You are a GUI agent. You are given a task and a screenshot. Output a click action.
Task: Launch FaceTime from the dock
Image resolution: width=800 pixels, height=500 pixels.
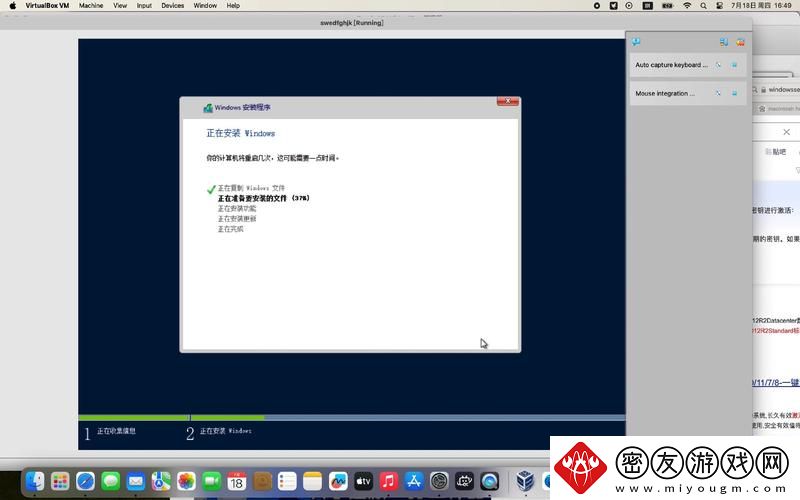pos(212,481)
